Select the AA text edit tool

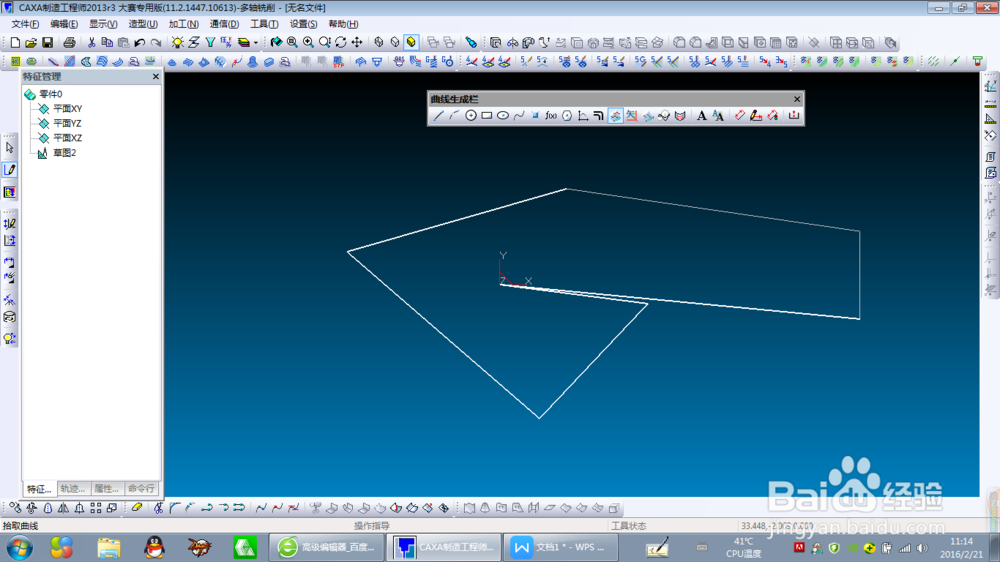point(718,115)
